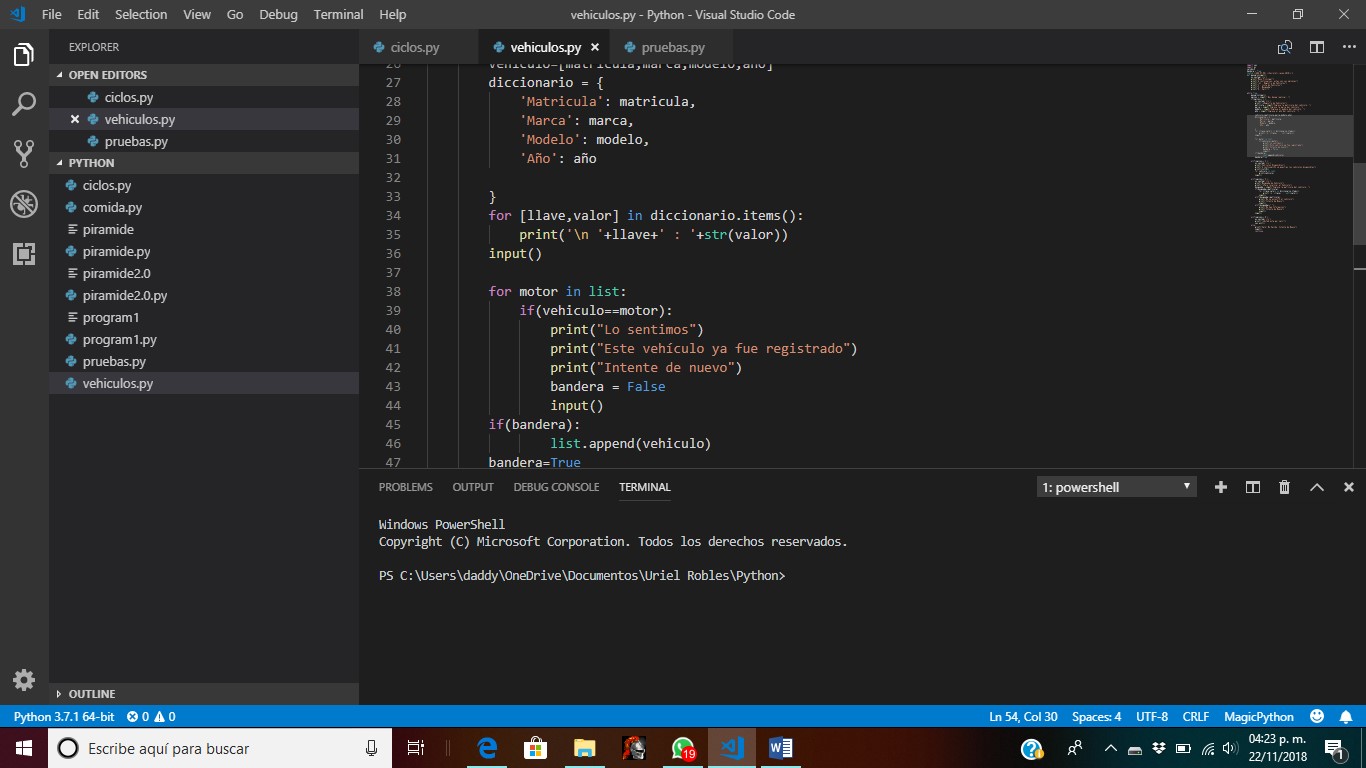Open Microsoft Word from the taskbar
The height and width of the screenshot is (768, 1366).
pos(779,747)
